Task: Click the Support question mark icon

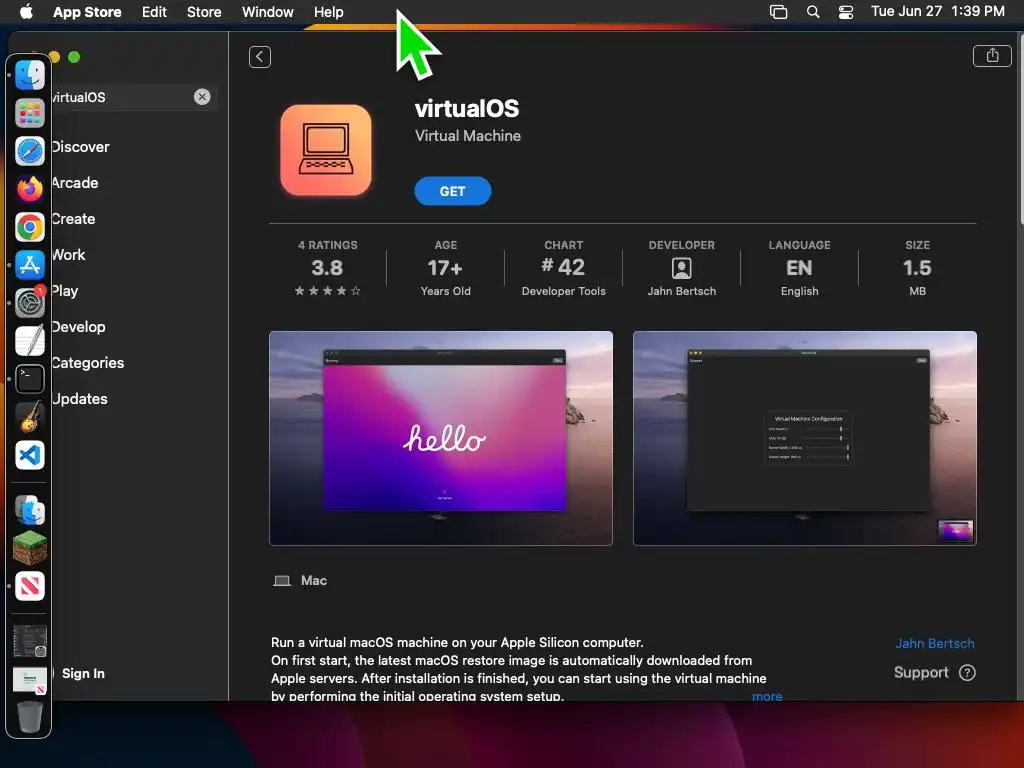Action: click(967, 673)
